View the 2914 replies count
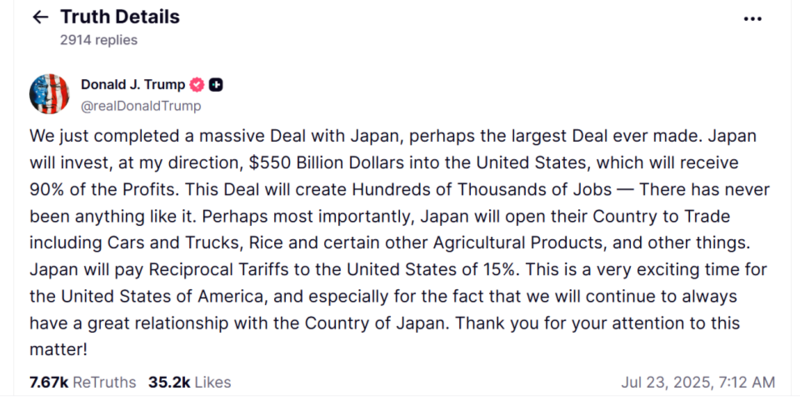The height and width of the screenshot is (401, 800). pyautogui.click(x=98, y=40)
